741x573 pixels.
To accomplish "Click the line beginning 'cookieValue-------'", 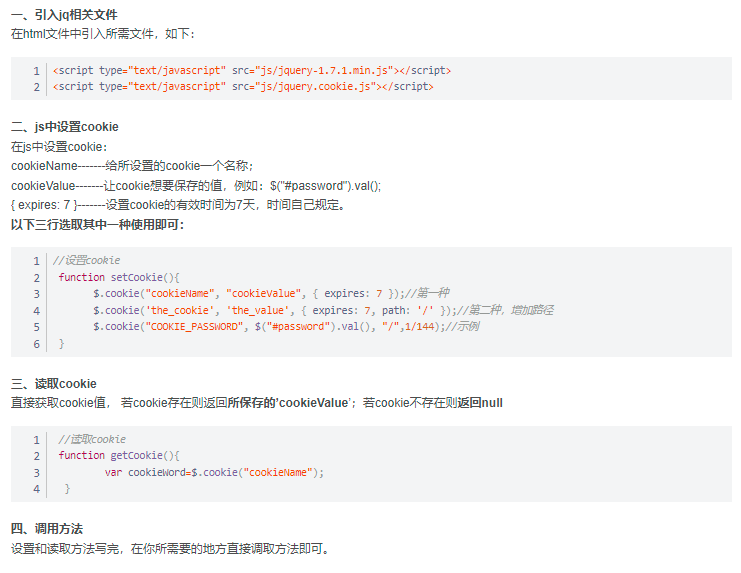I will point(196,186).
